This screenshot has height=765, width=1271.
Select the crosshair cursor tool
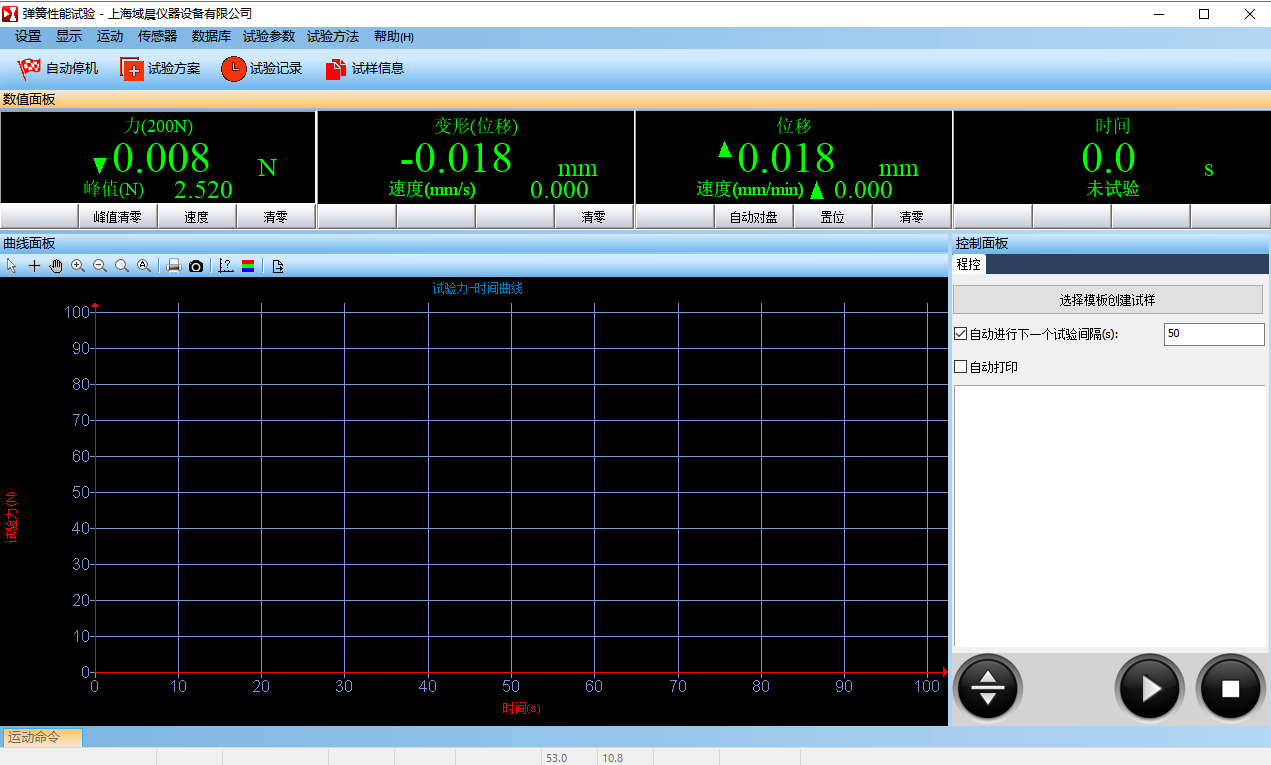click(x=34, y=266)
